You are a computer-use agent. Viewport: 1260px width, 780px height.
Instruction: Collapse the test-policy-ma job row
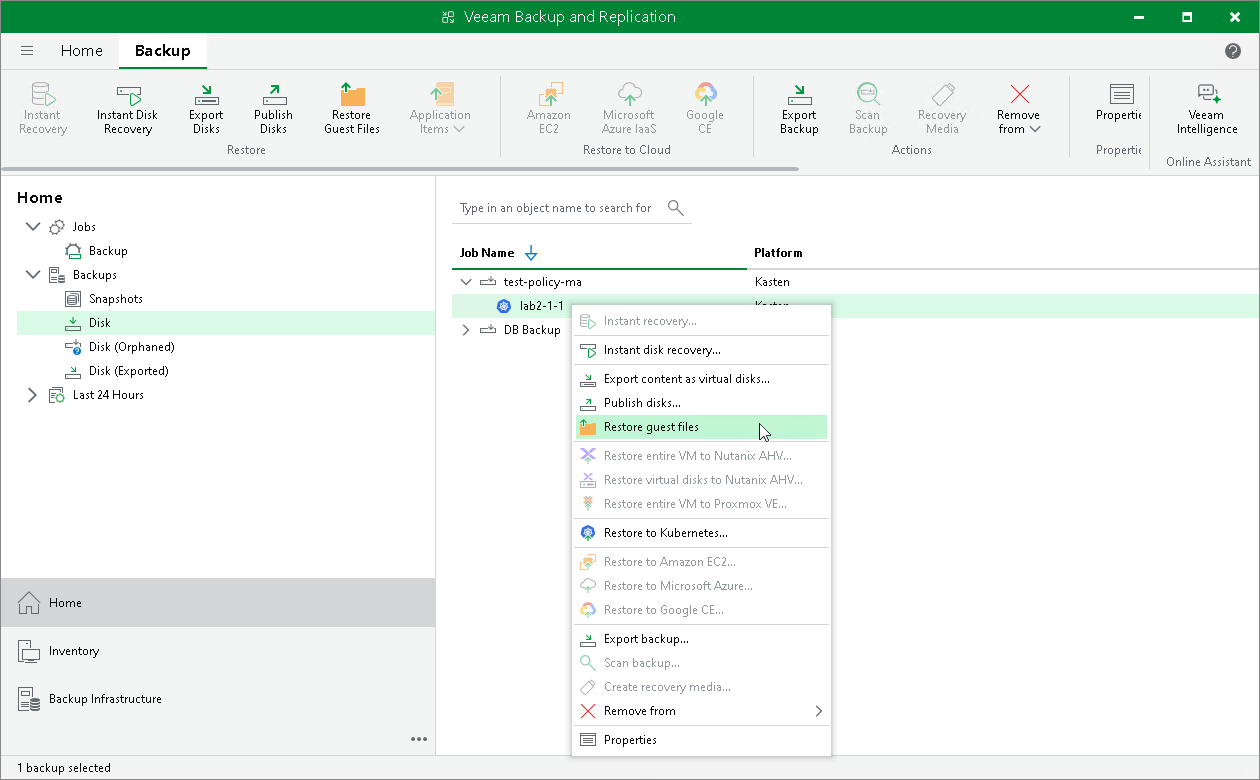(x=465, y=282)
